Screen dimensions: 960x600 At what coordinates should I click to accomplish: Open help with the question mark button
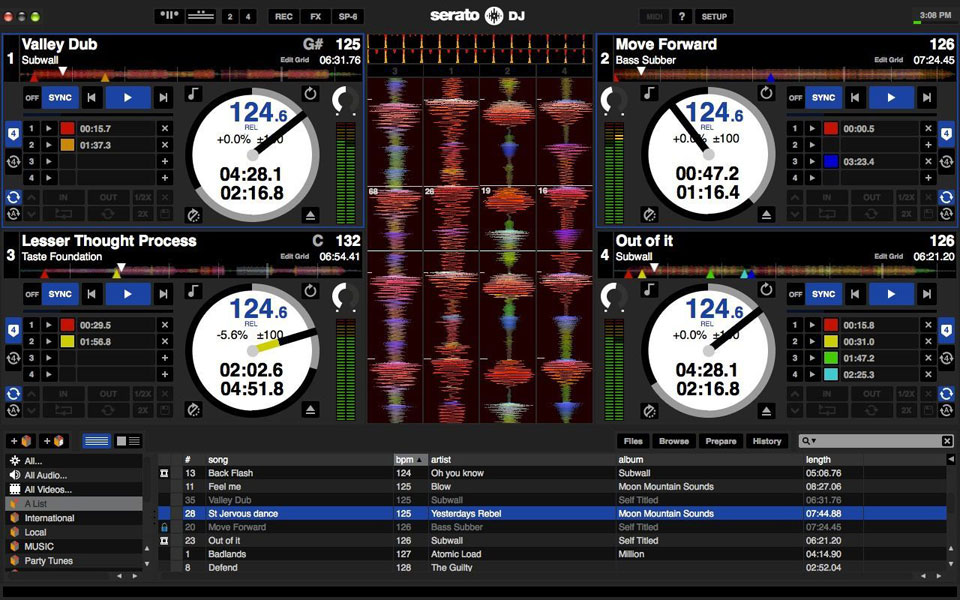681,17
